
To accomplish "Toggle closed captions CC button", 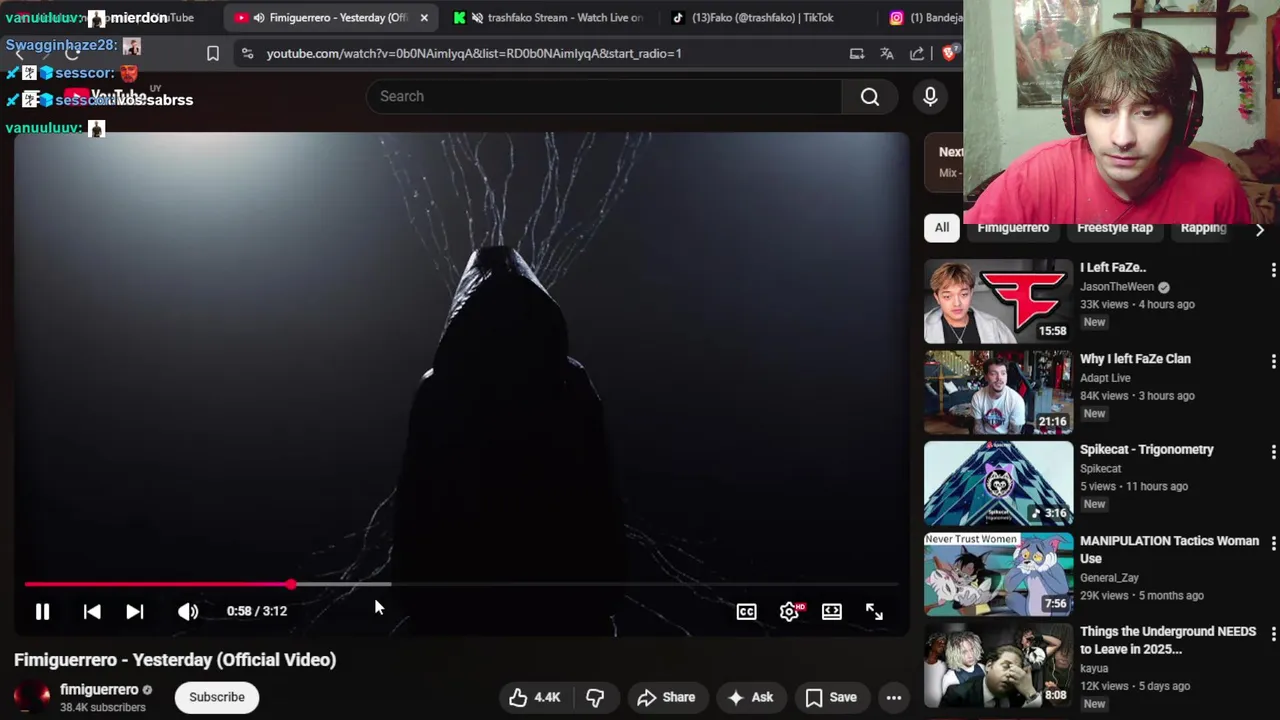I will click(746, 611).
